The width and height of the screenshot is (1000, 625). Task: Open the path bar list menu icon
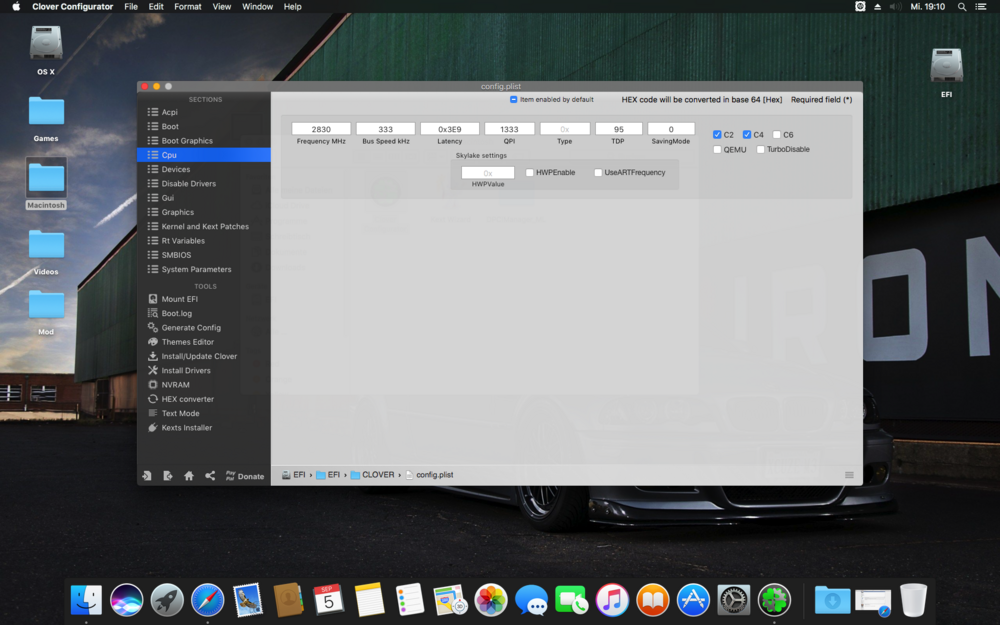(x=849, y=475)
